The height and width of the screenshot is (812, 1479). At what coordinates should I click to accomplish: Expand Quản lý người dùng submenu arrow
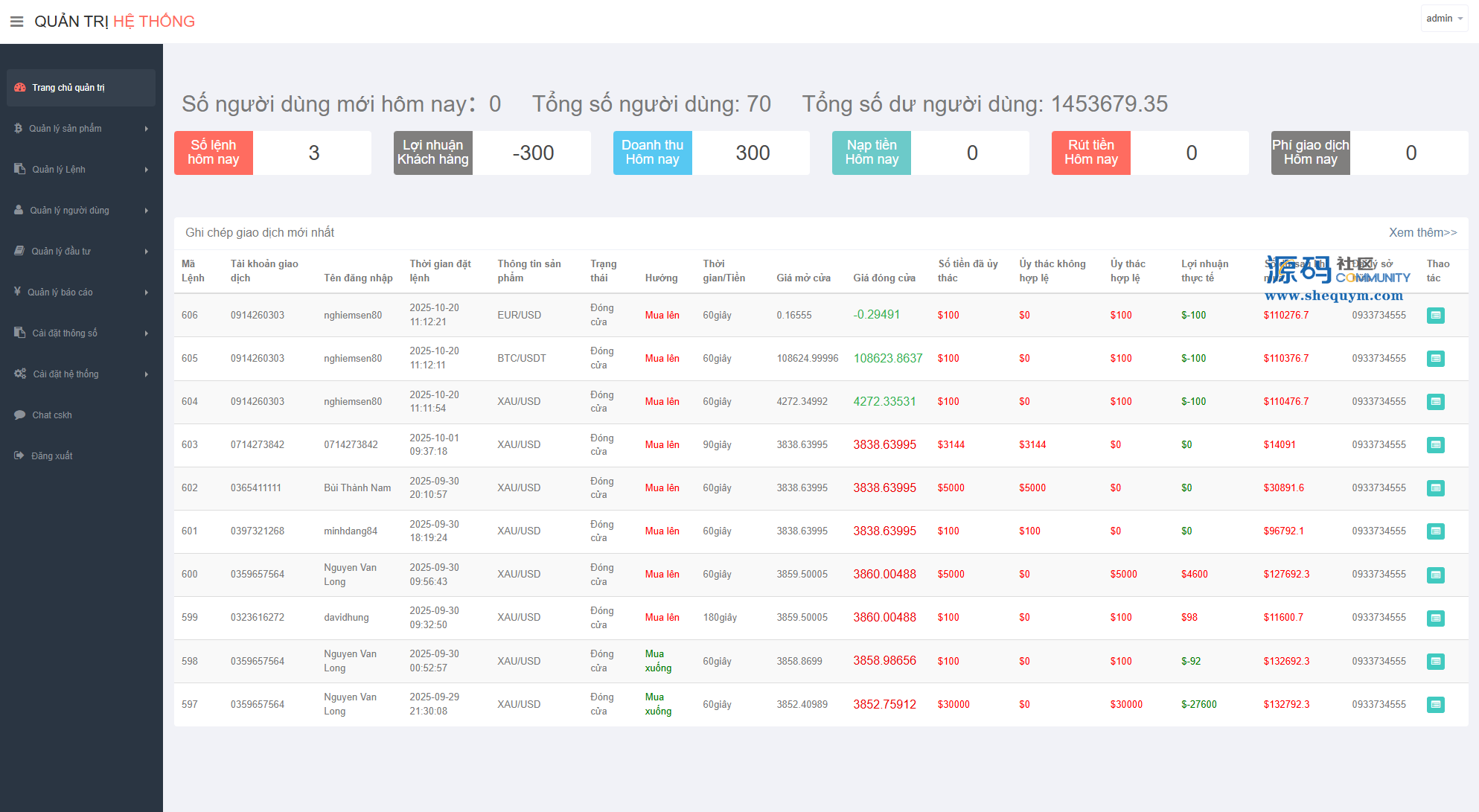(x=147, y=211)
